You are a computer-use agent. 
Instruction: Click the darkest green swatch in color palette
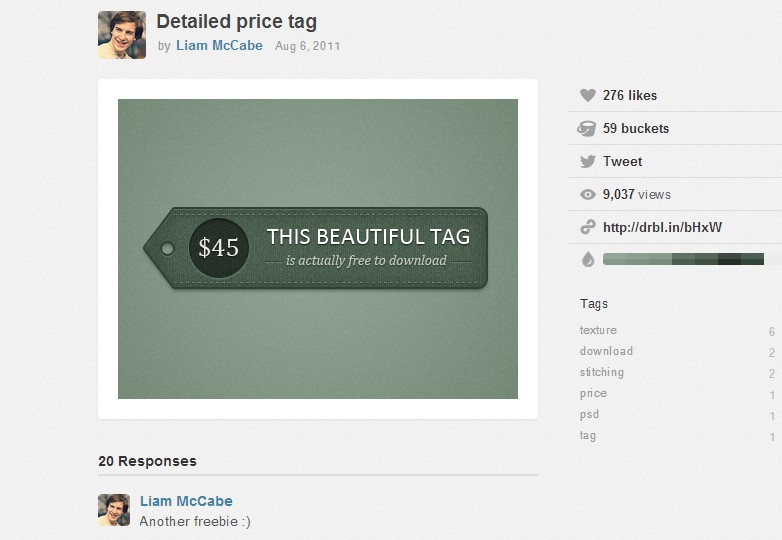[x=728, y=260]
